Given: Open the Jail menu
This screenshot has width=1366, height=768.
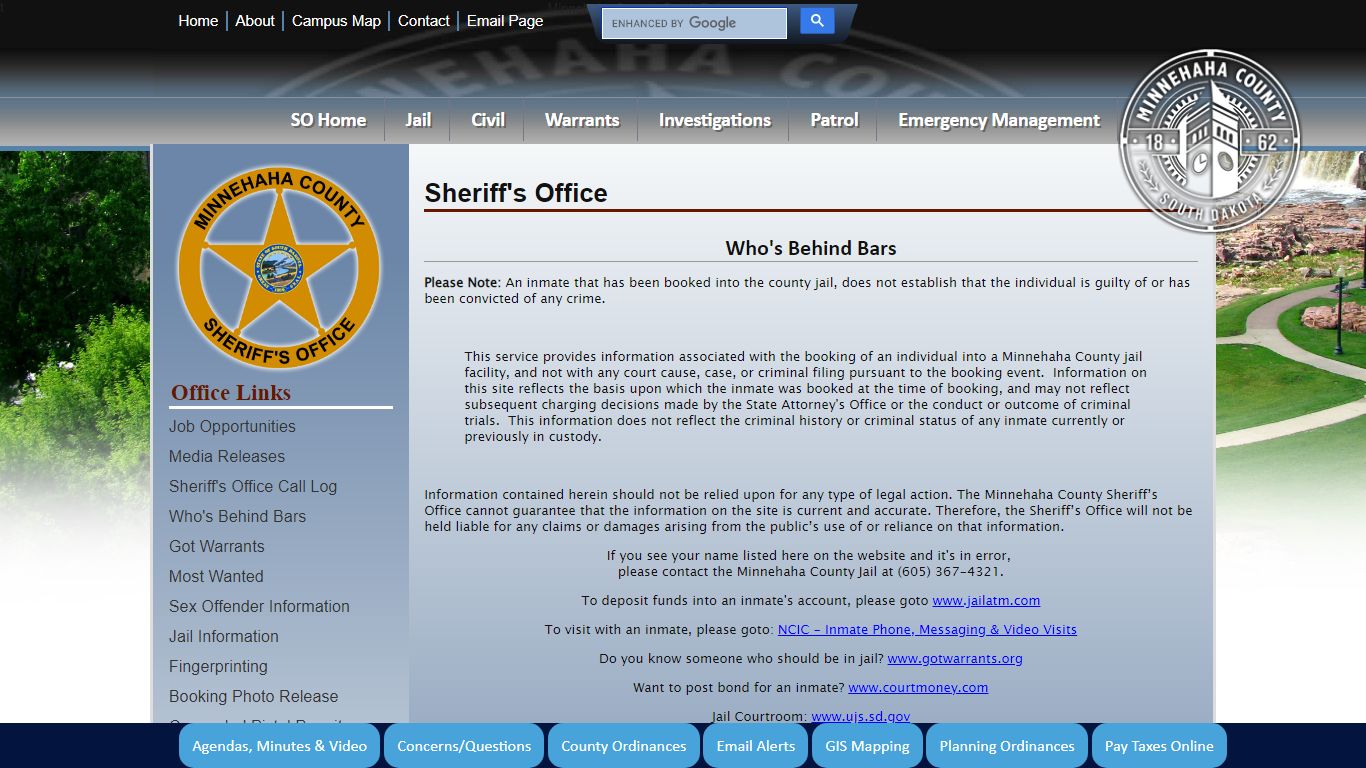Looking at the screenshot, I should click(418, 120).
